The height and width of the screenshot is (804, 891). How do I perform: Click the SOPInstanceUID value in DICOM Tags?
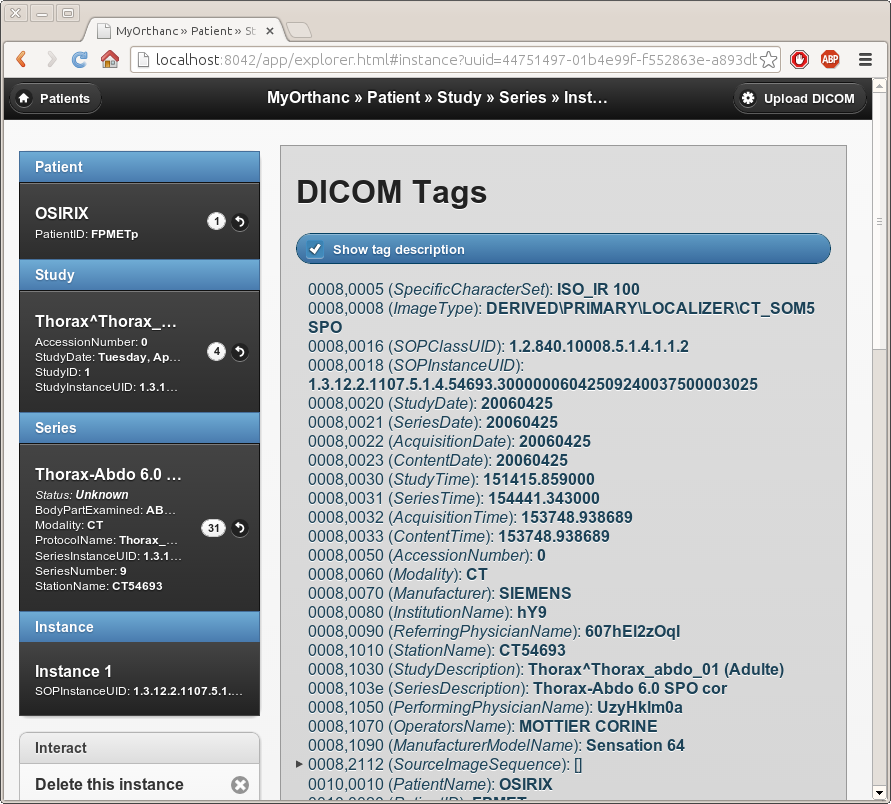click(533, 385)
